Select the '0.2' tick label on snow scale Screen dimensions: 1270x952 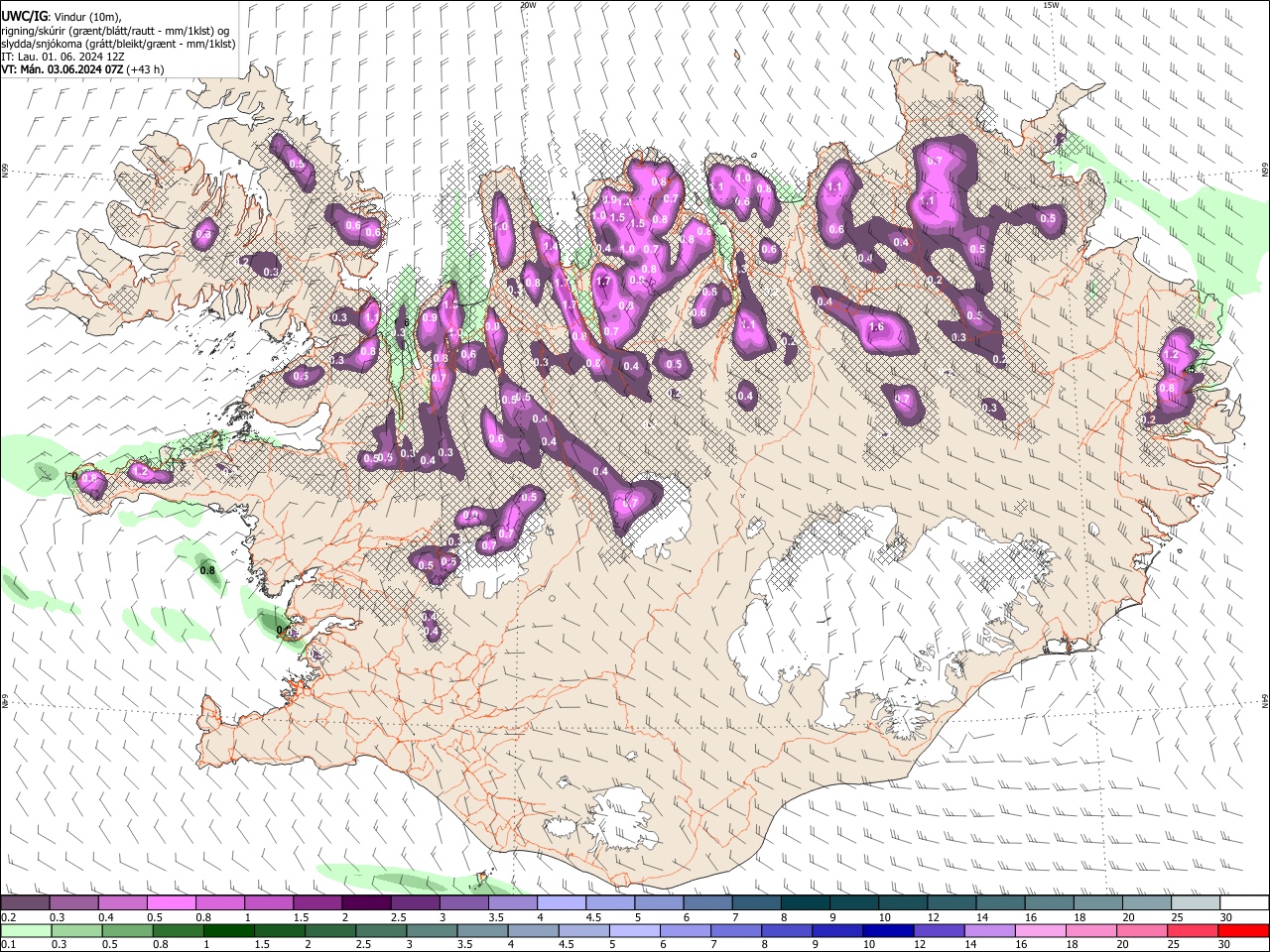(9, 917)
